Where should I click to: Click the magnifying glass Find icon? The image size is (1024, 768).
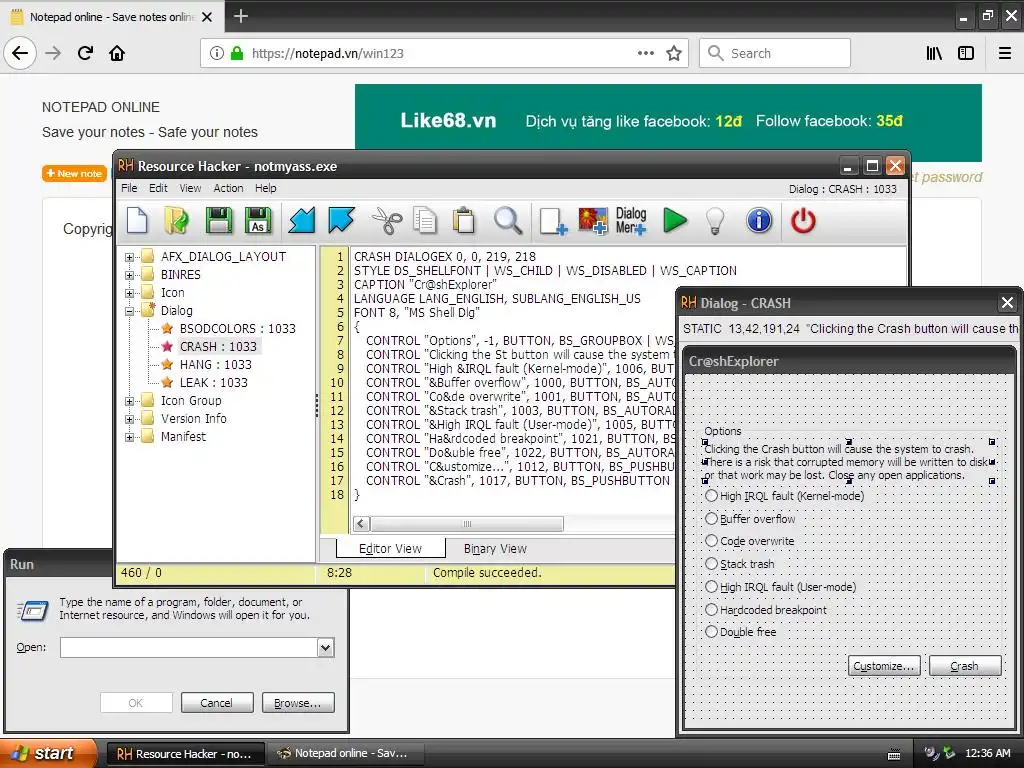[x=507, y=221]
